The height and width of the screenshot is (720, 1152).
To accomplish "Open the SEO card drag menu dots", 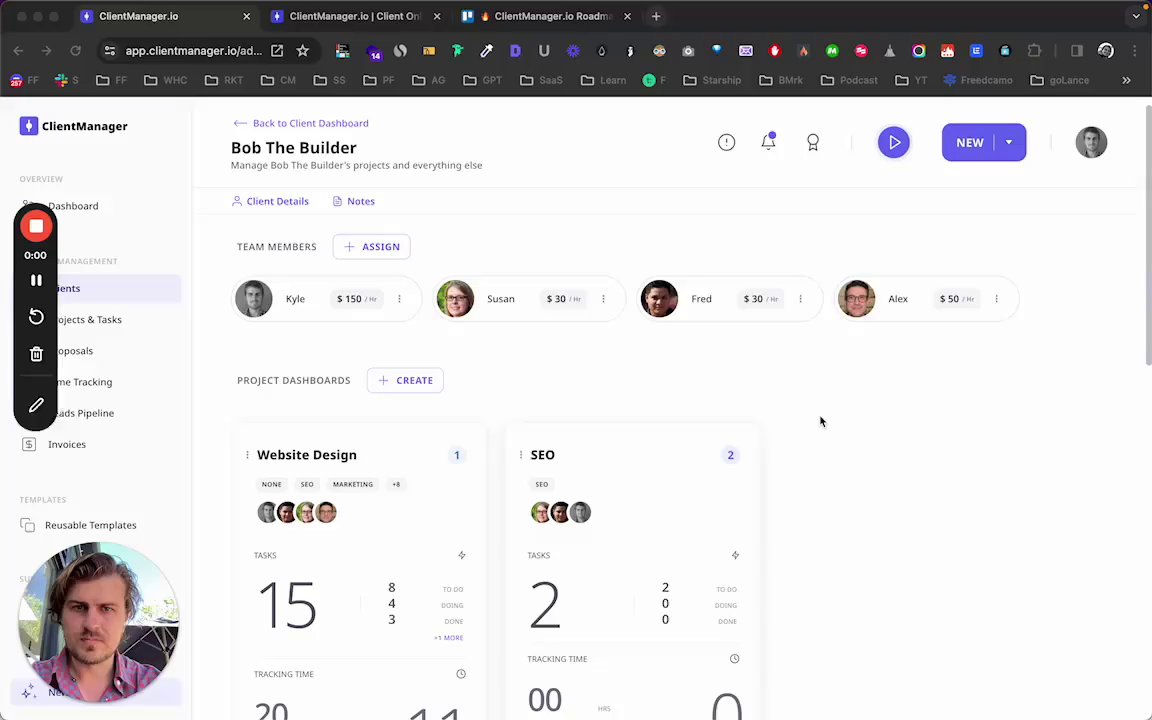I will [521, 456].
